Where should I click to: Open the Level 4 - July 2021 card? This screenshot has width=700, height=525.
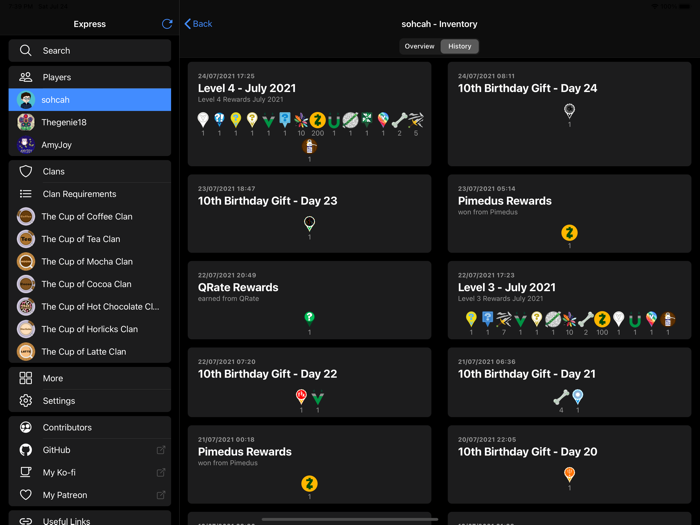309,113
